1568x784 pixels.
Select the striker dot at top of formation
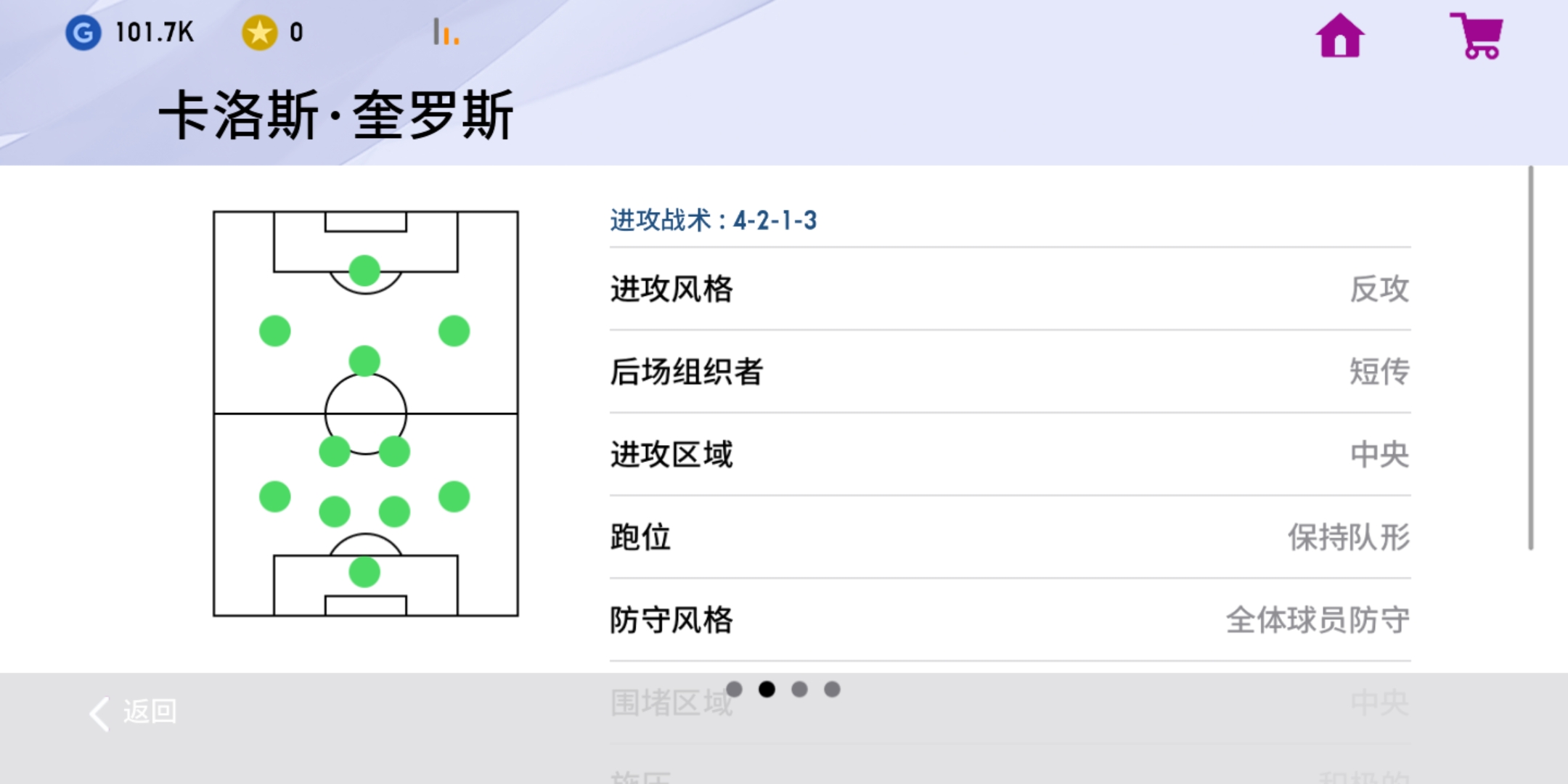364,269
